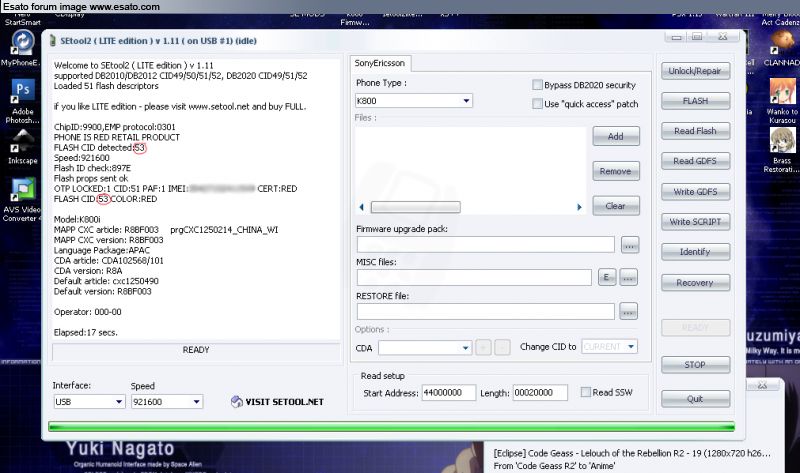Viewport: 800px width, 473px height.
Task: Click Files list scroll left arrow
Action: [x=361, y=207]
